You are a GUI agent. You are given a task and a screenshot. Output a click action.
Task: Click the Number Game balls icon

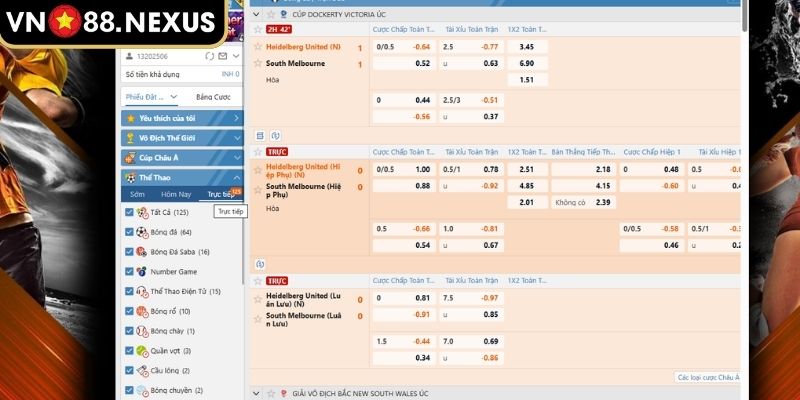click(x=142, y=271)
